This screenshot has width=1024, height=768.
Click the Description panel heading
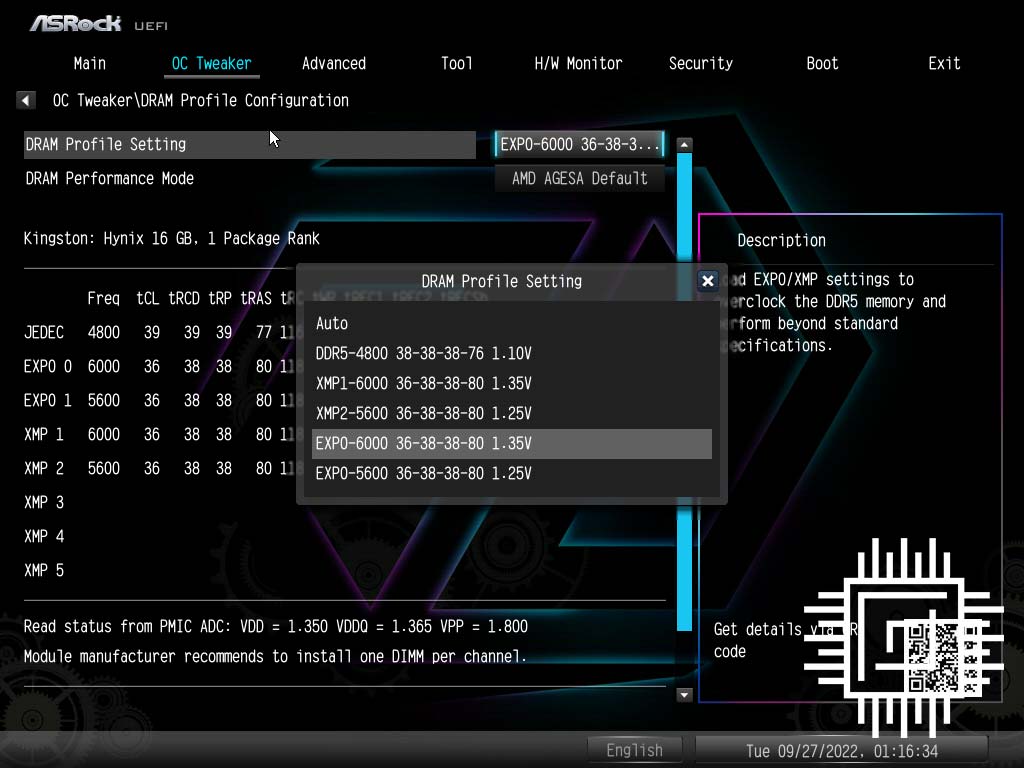coord(782,240)
